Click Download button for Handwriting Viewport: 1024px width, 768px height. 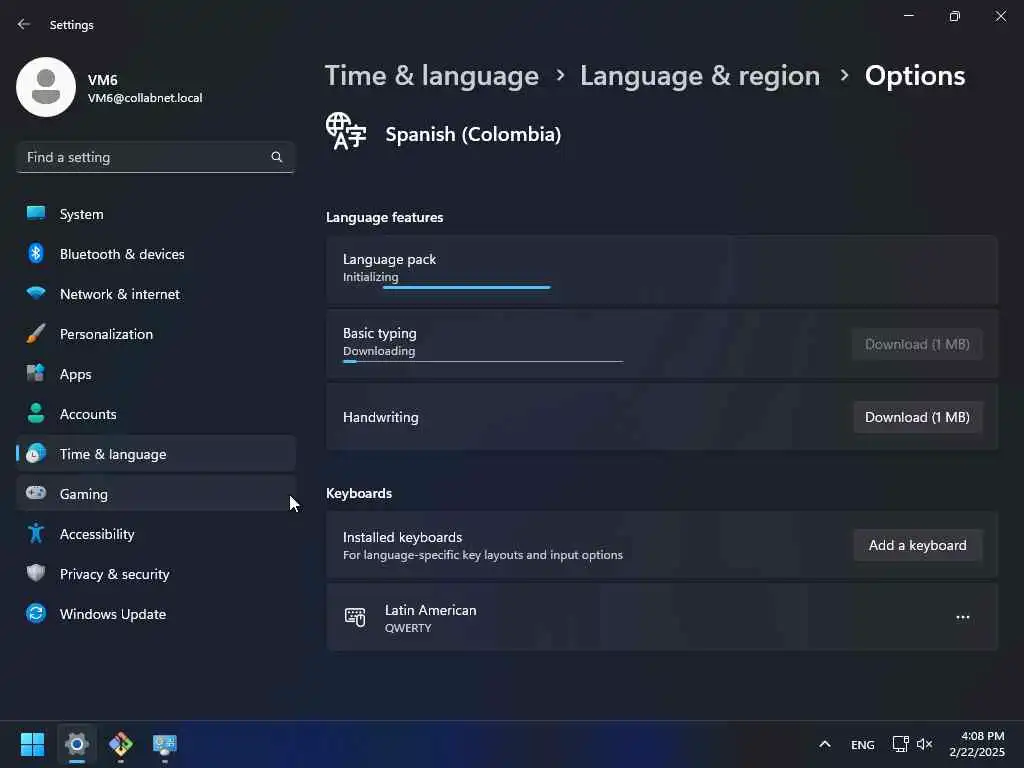pos(918,417)
